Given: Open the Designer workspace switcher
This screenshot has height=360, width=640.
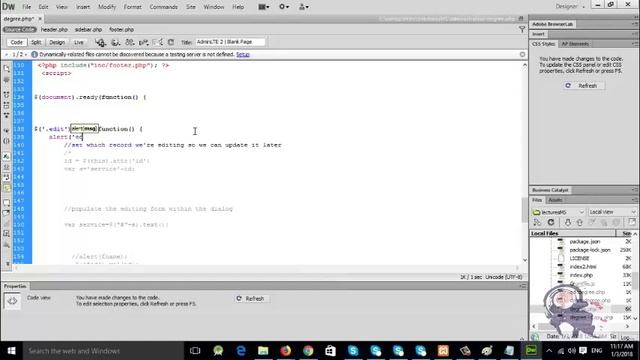Looking at the screenshot, I should click(x=570, y=7).
